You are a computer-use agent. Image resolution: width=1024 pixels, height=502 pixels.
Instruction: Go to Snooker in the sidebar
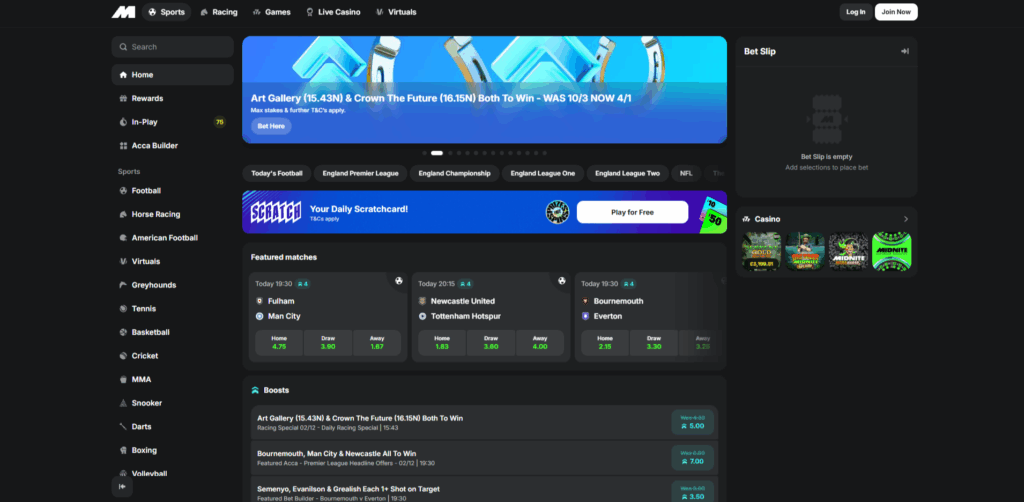146,403
